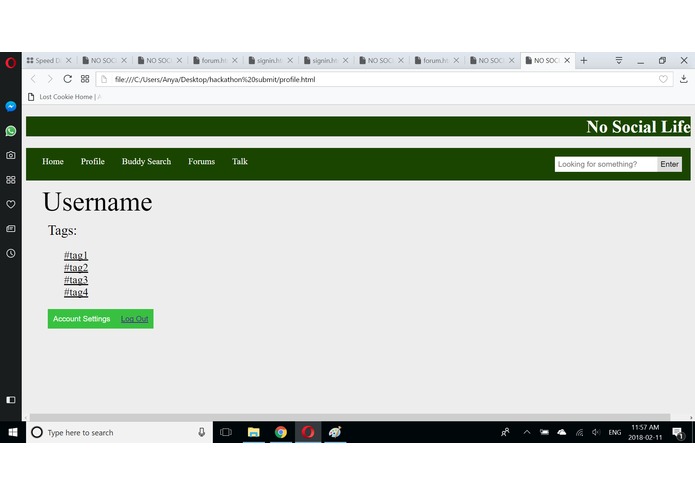Add page to bookmarks with heart icon
The image size is (695, 494).
(x=663, y=79)
